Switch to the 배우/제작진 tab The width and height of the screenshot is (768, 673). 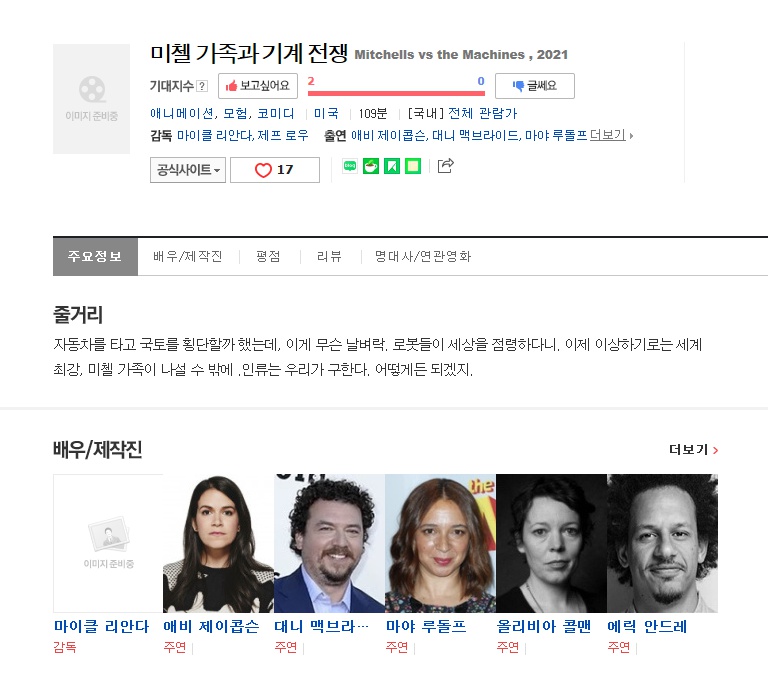(188, 257)
